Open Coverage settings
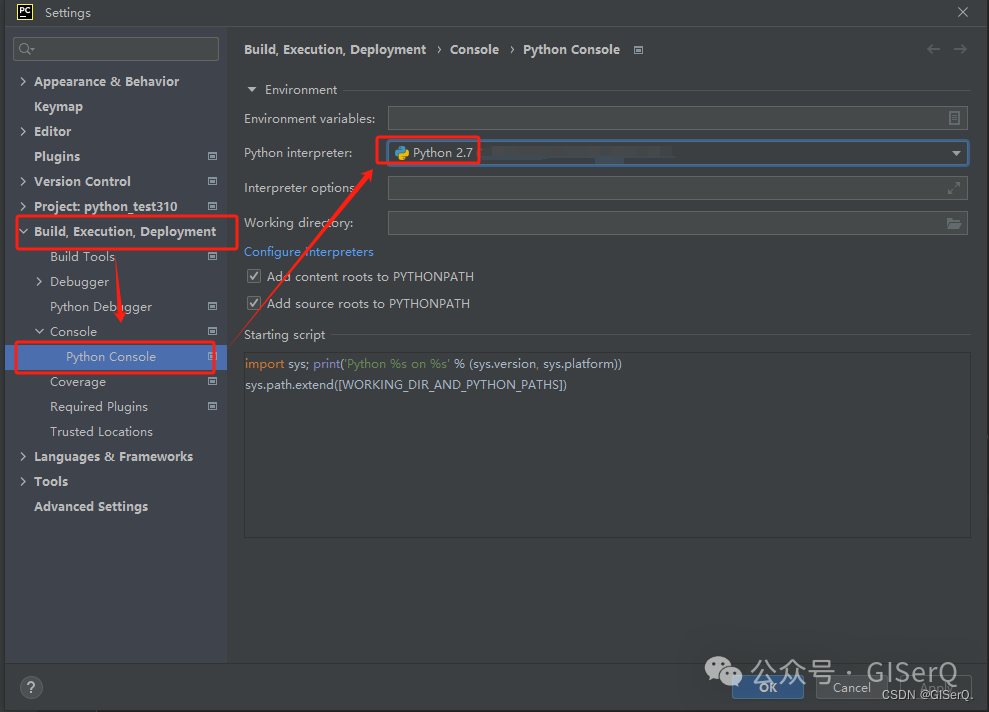 pos(78,382)
